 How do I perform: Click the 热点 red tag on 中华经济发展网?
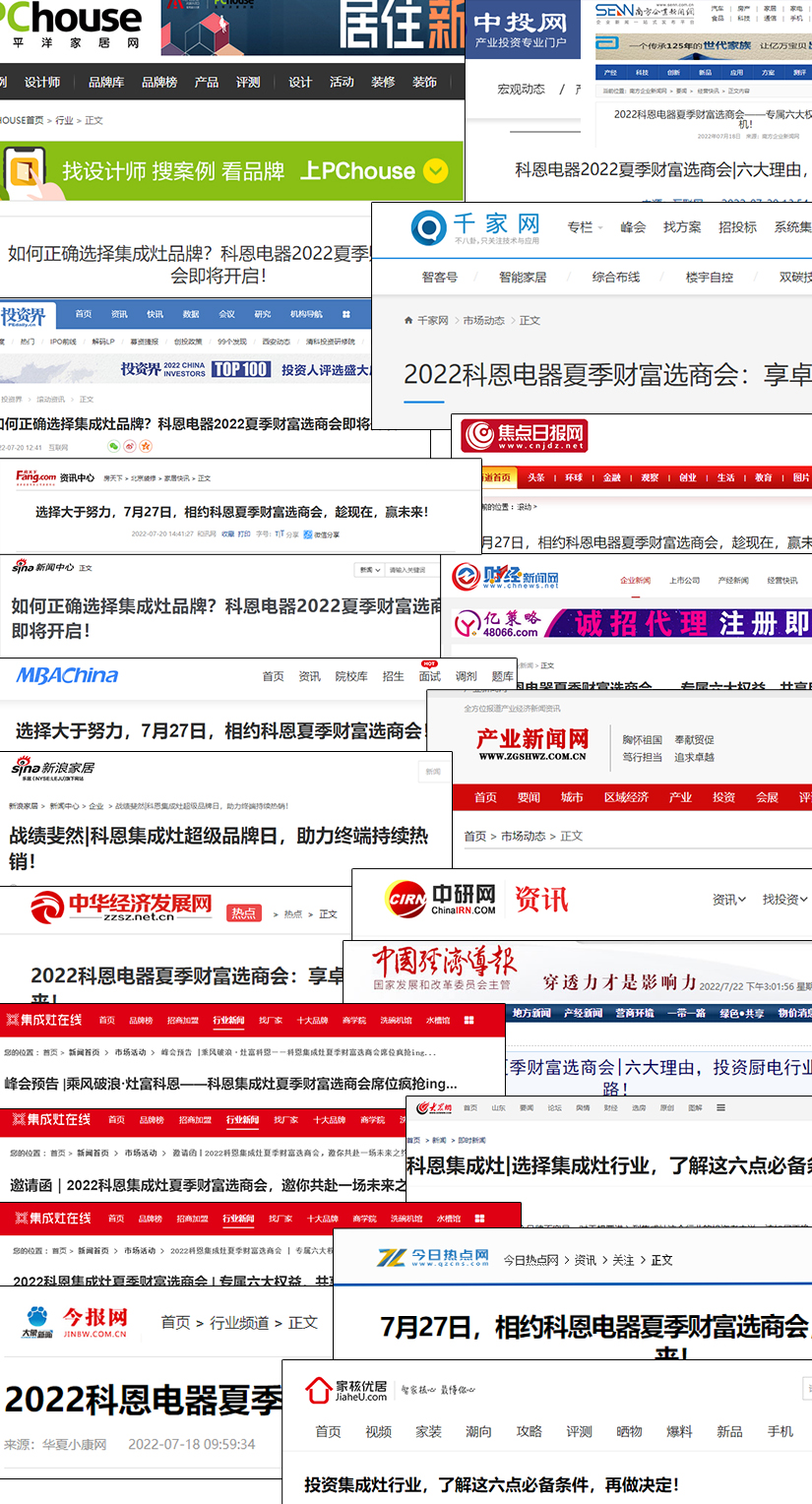(x=244, y=913)
